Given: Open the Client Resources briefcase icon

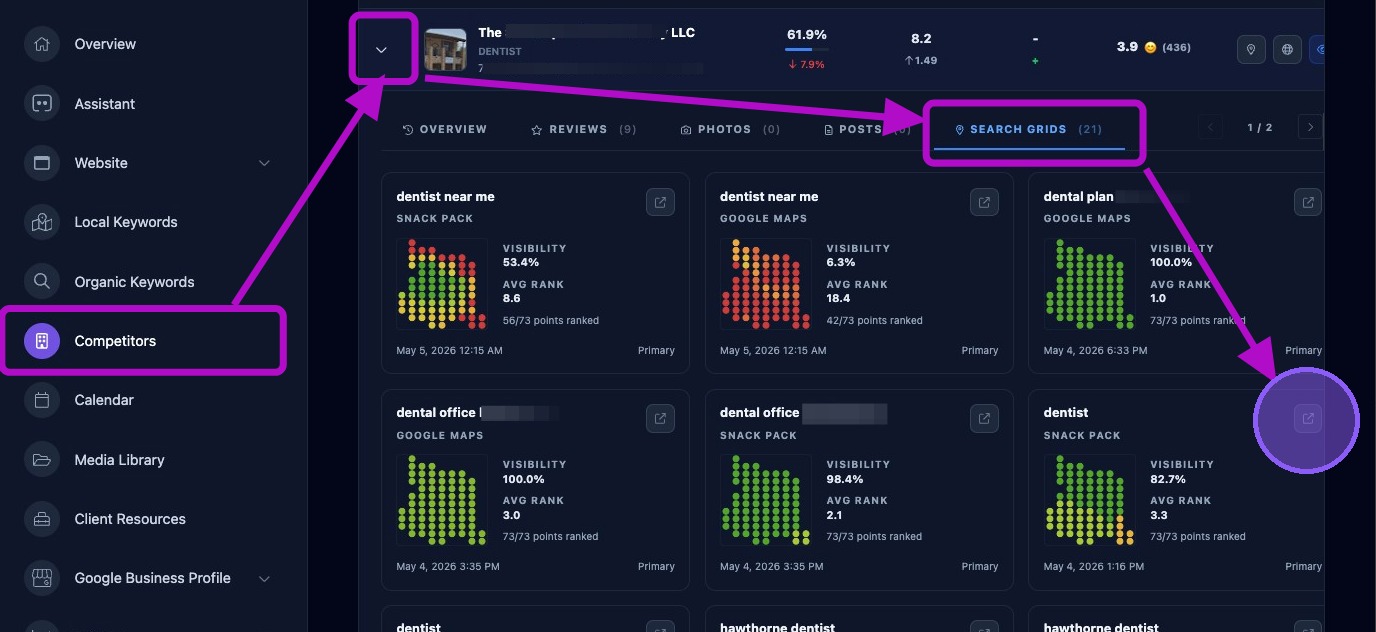Looking at the screenshot, I should click(42, 519).
